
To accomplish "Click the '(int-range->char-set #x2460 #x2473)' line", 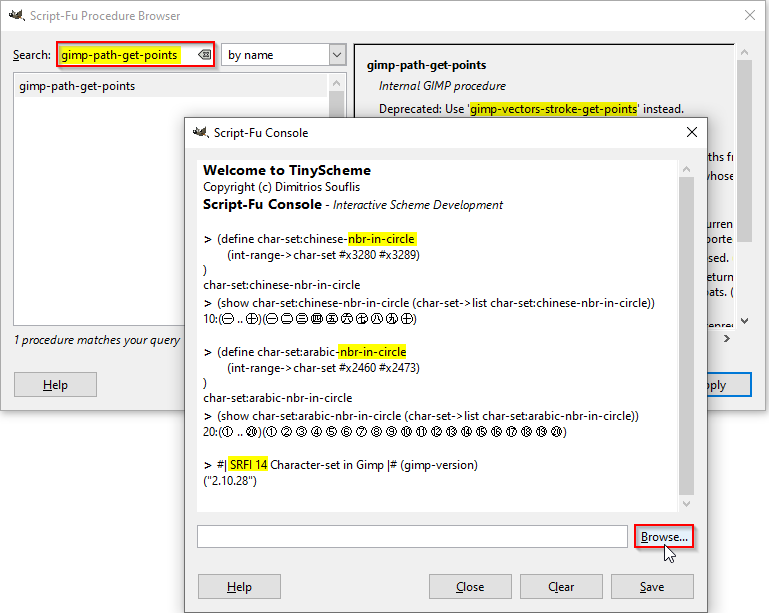I will click(323, 368).
